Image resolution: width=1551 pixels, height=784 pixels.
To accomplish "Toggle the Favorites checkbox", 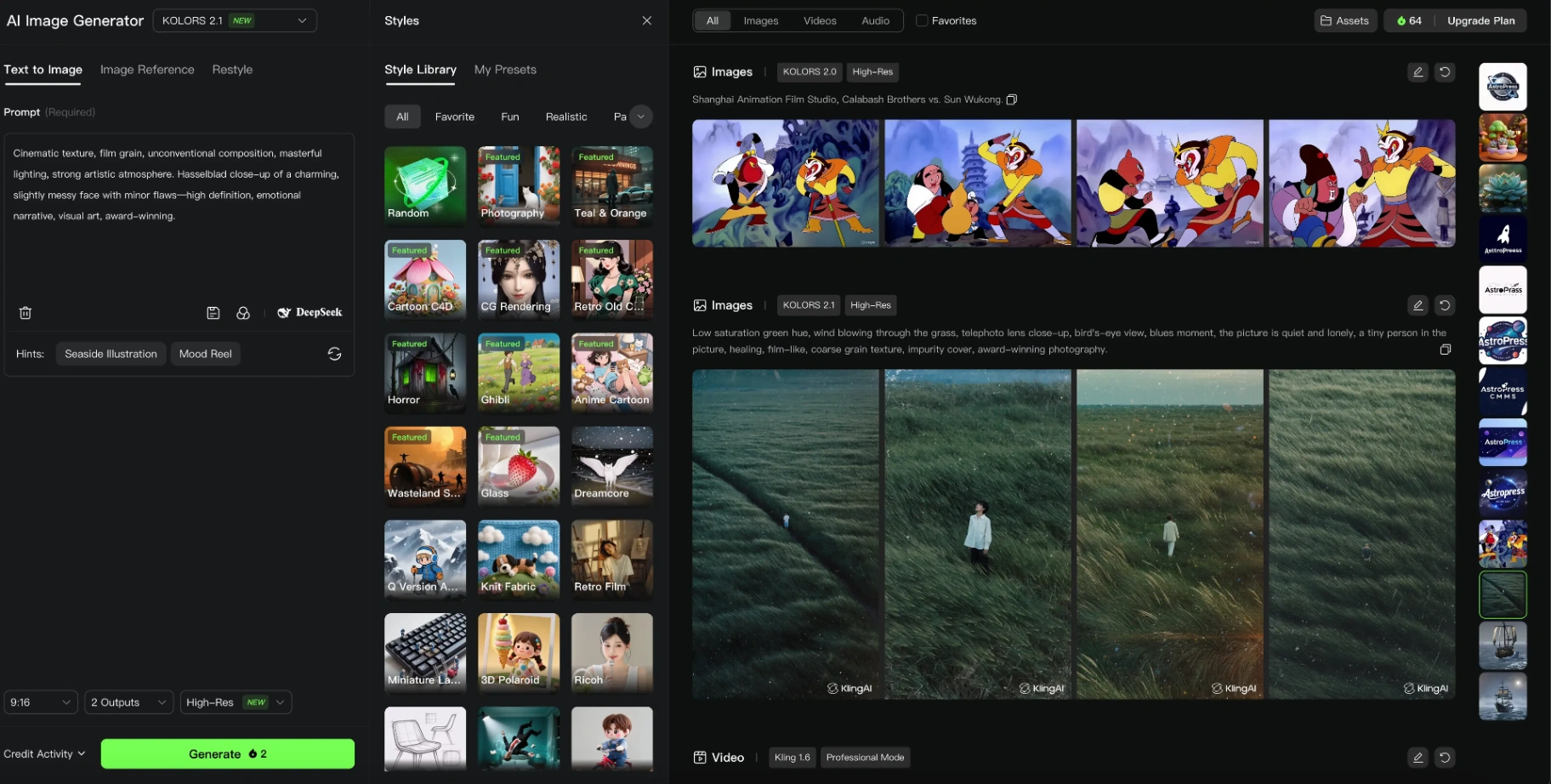I will tap(922, 20).
